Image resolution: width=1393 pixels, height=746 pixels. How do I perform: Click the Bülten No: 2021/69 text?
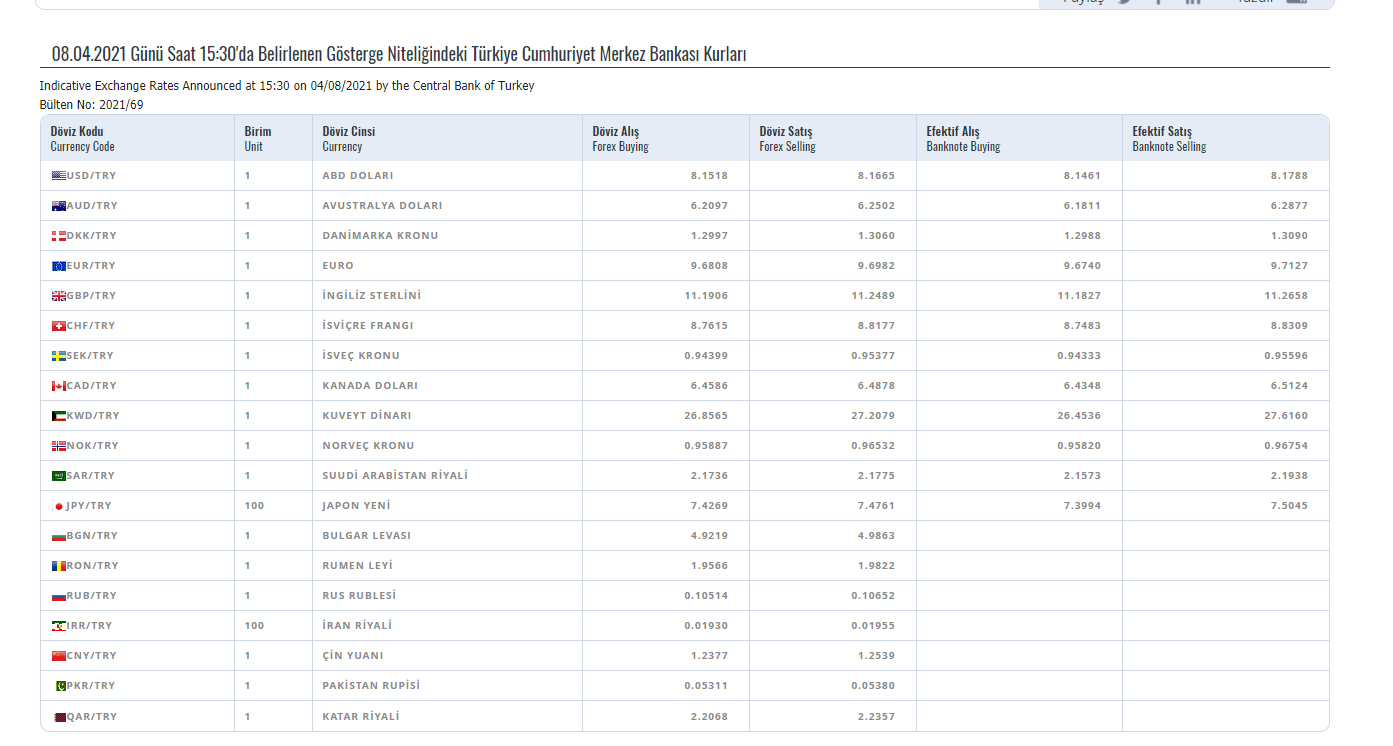coord(91,104)
